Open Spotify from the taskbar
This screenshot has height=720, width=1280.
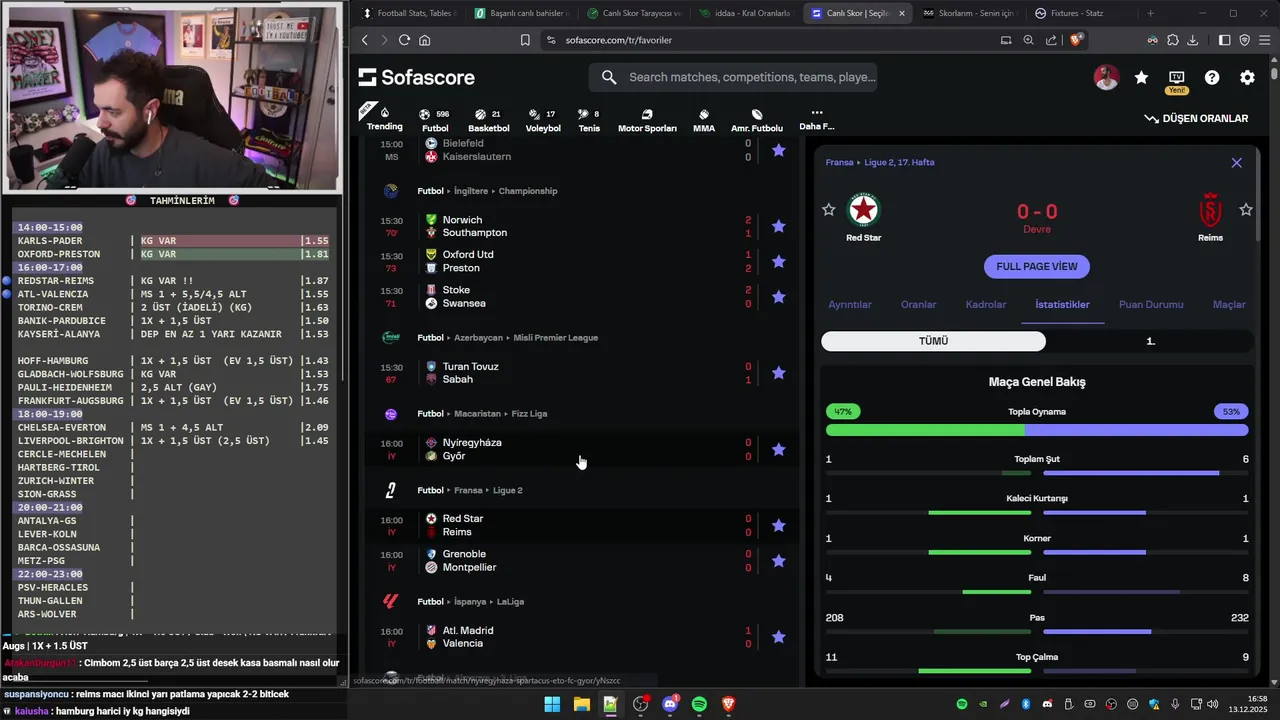click(699, 705)
